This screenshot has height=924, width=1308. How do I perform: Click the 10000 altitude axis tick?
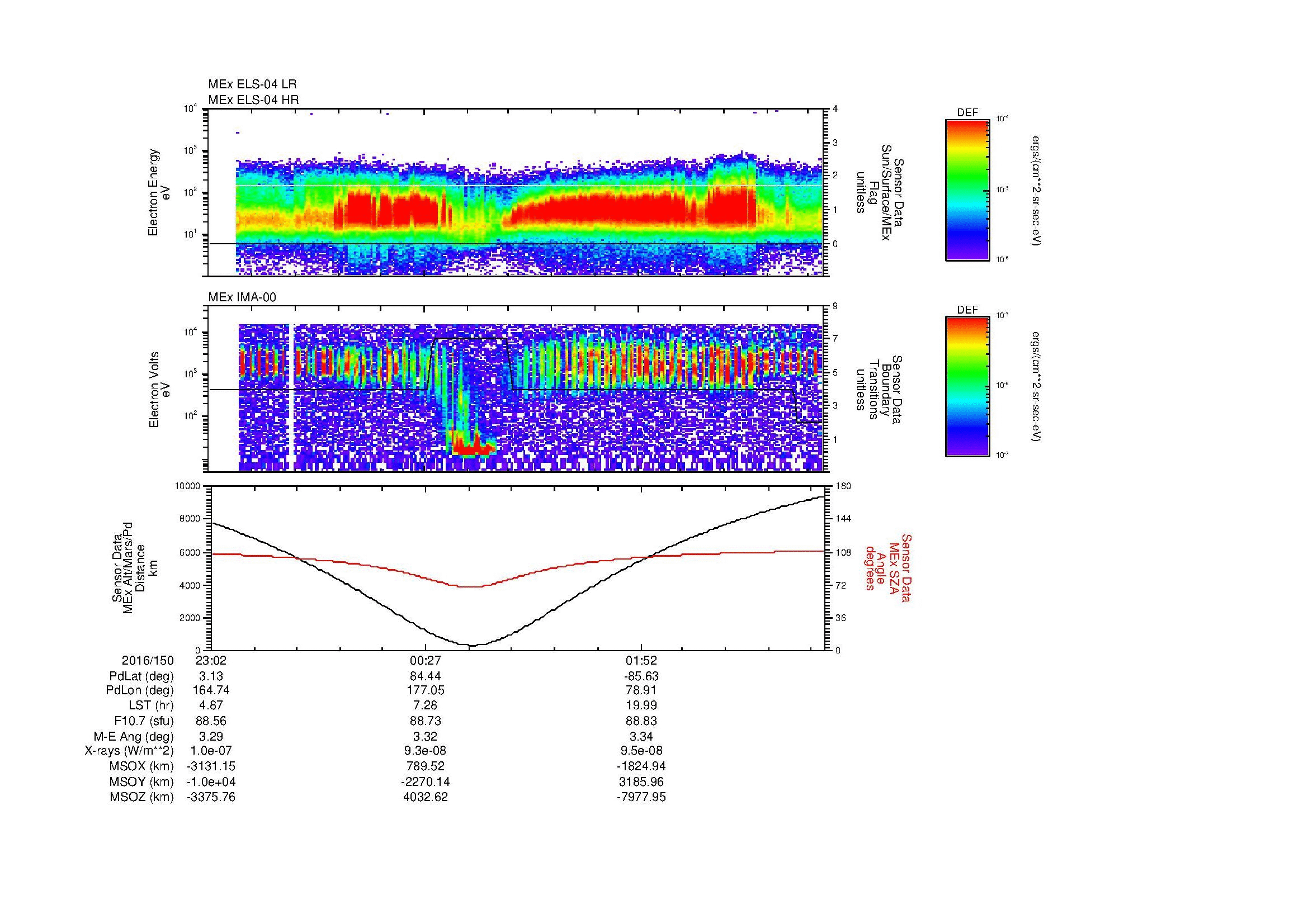pyautogui.click(x=187, y=486)
